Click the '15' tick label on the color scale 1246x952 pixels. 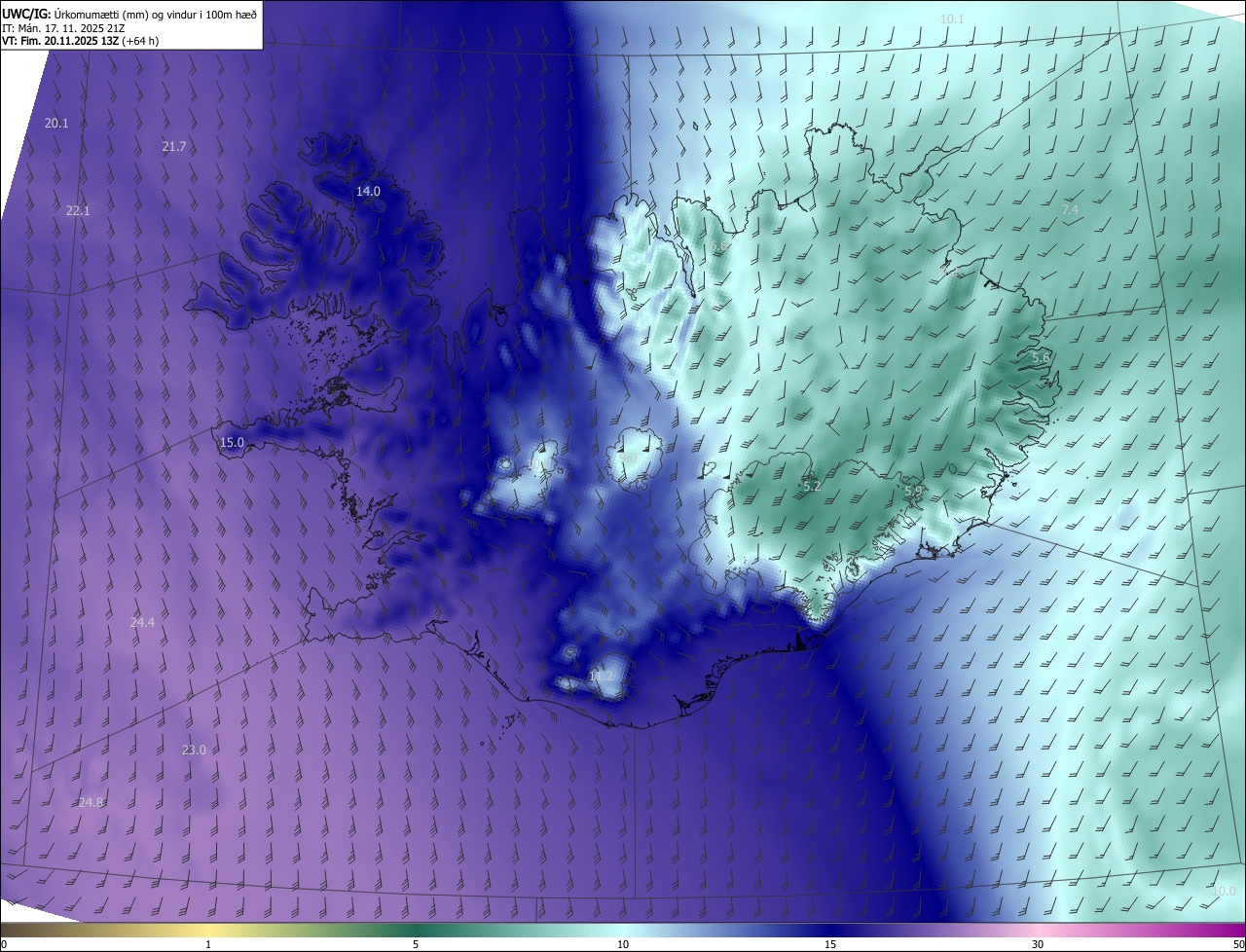coord(830,944)
